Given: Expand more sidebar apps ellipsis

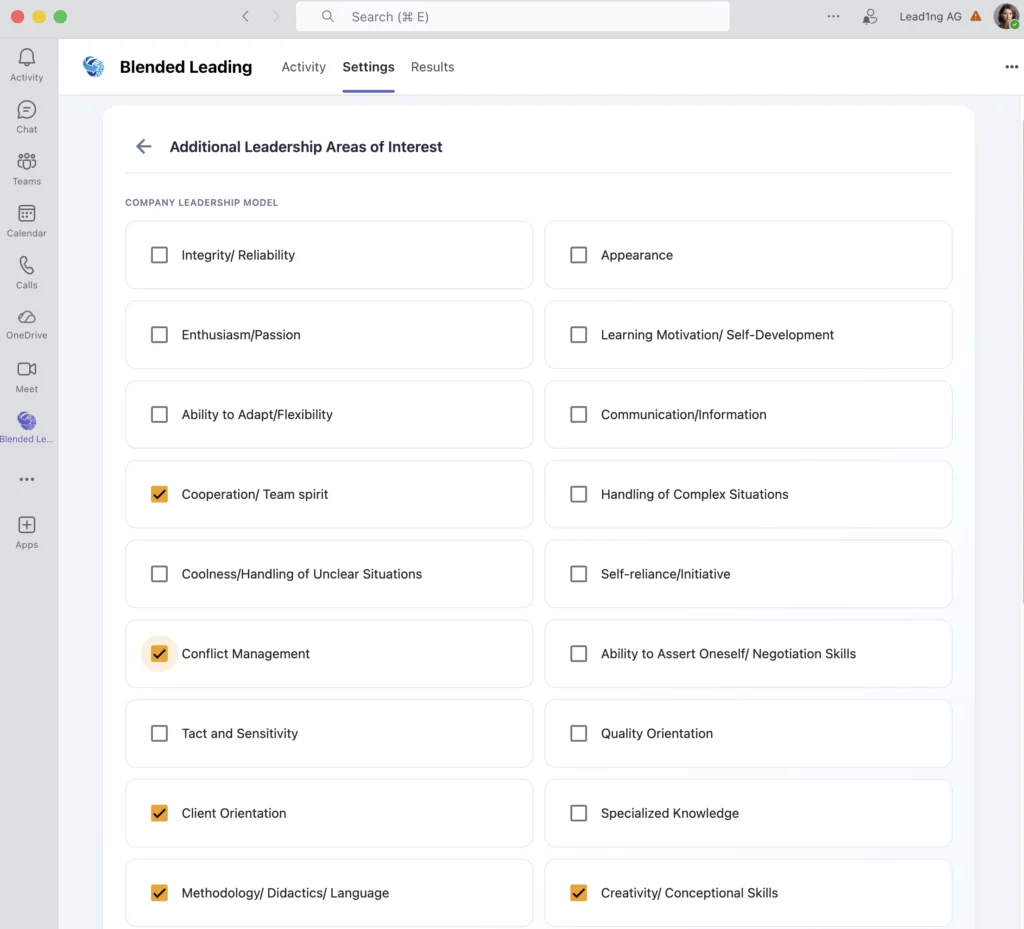Looking at the screenshot, I should 27,480.
